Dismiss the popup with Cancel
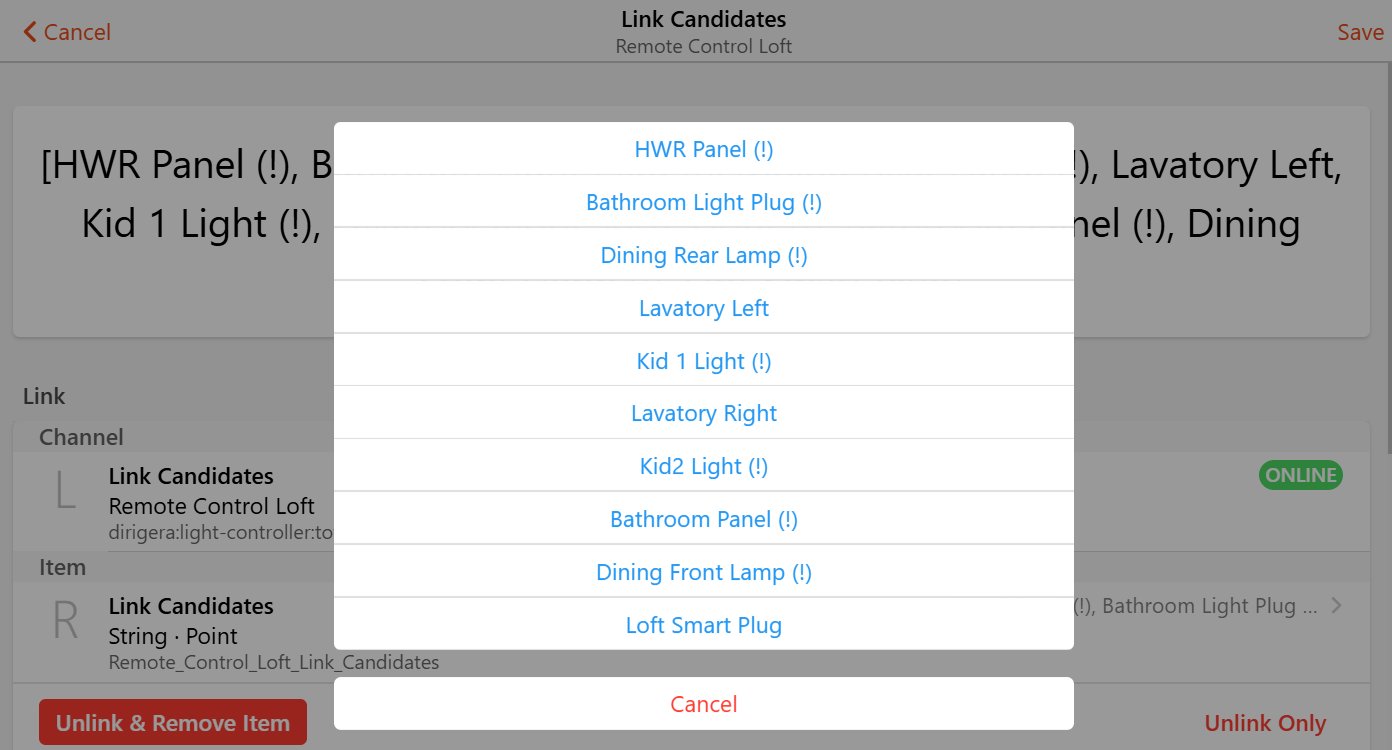Screen dimensions: 1392x750 pos(703,703)
